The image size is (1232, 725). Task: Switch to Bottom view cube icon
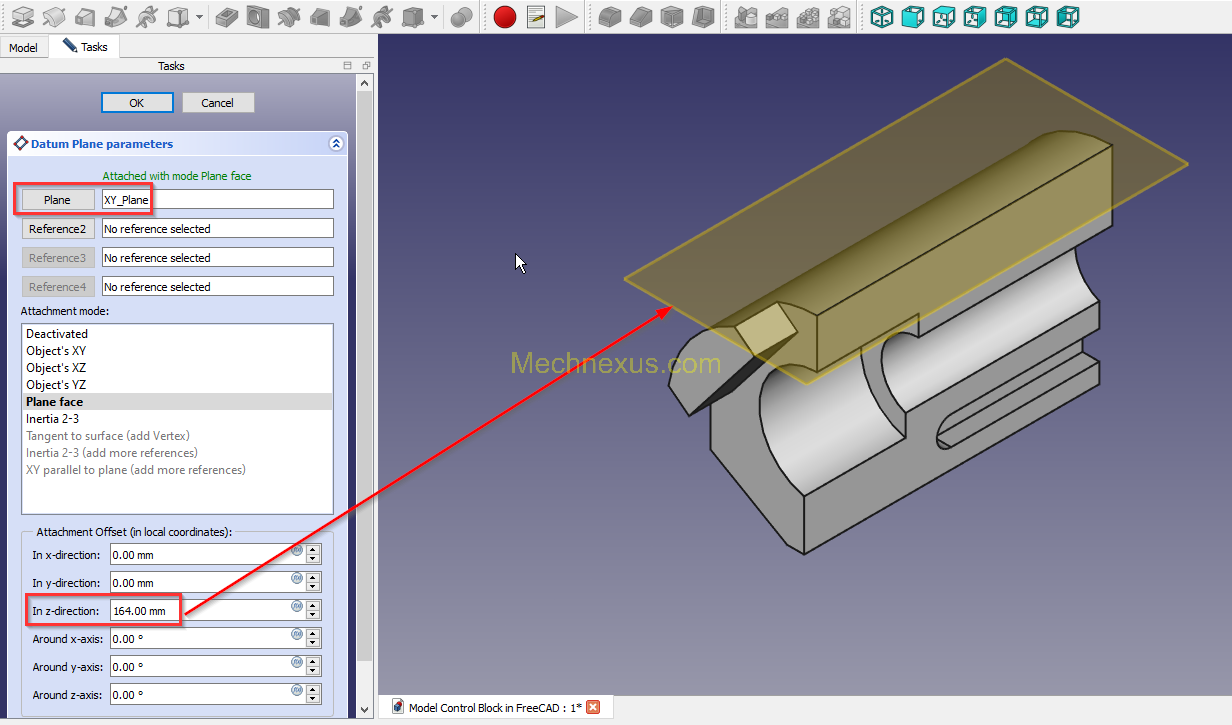pyautogui.click(x=1037, y=16)
